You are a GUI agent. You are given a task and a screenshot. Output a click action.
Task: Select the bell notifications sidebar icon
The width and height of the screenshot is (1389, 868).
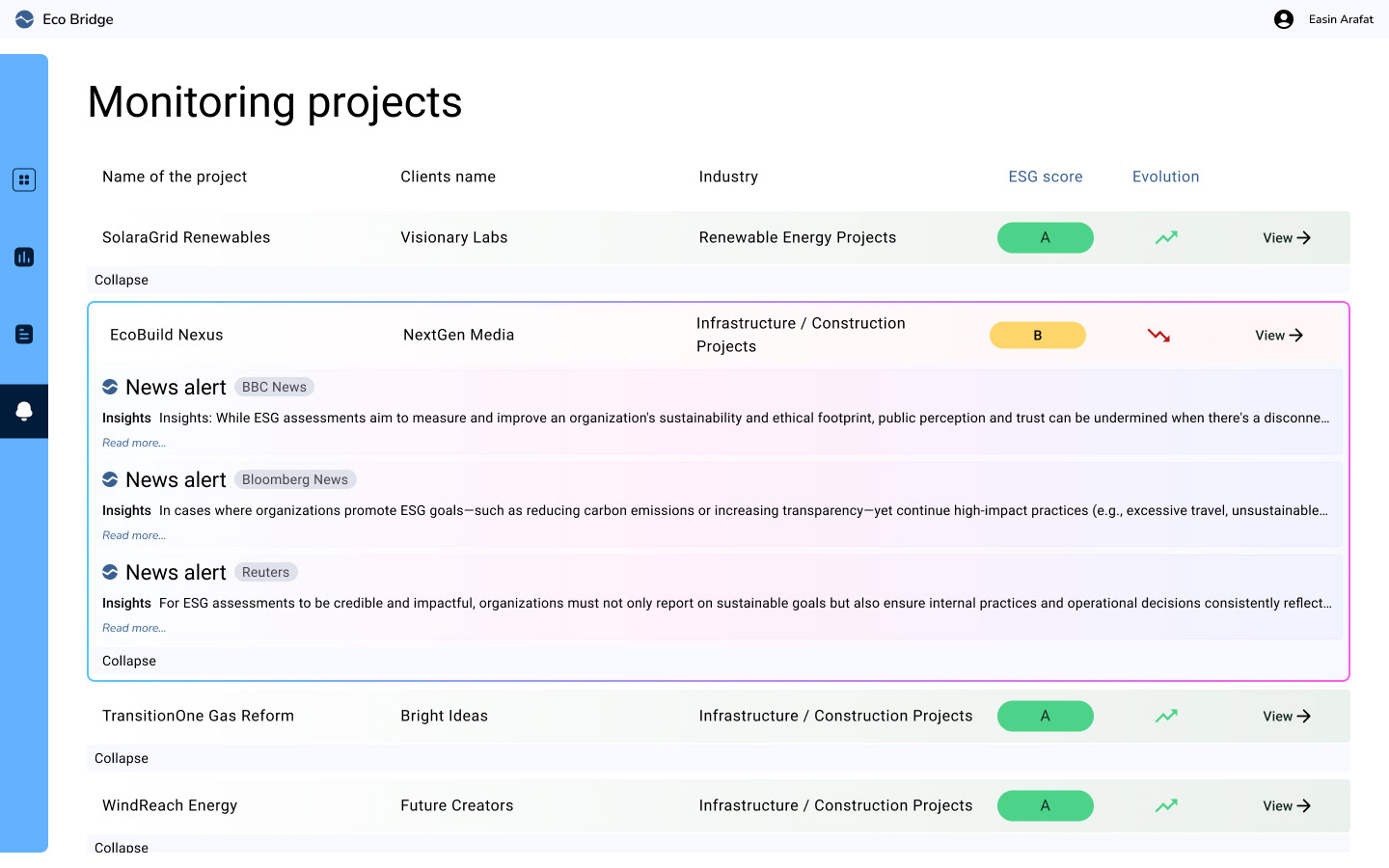pyautogui.click(x=24, y=411)
